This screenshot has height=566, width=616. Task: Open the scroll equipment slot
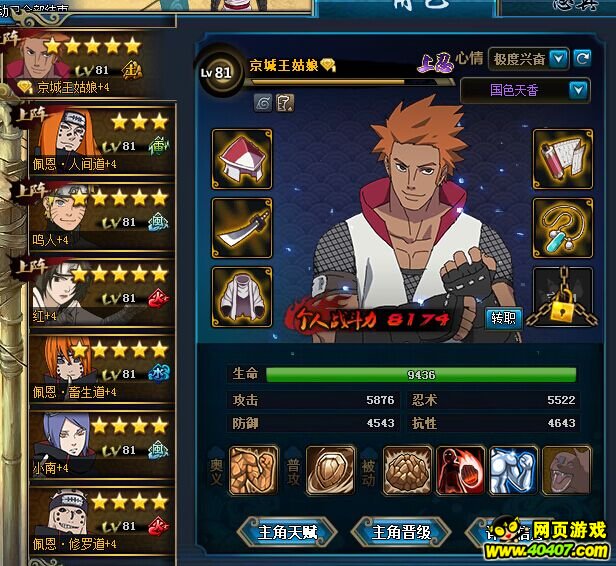click(563, 159)
